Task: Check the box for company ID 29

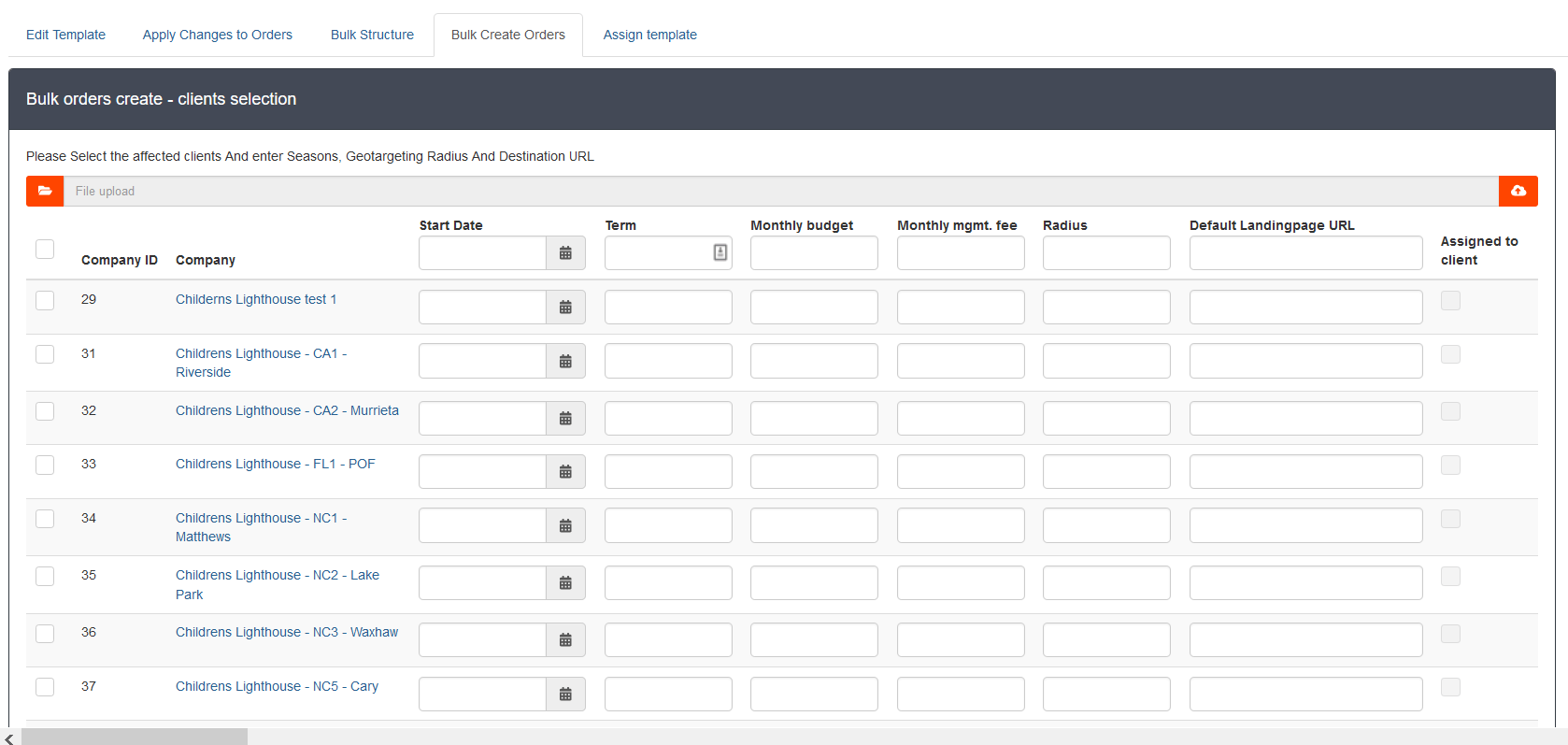Action: pyautogui.click(x=45, y=300)
